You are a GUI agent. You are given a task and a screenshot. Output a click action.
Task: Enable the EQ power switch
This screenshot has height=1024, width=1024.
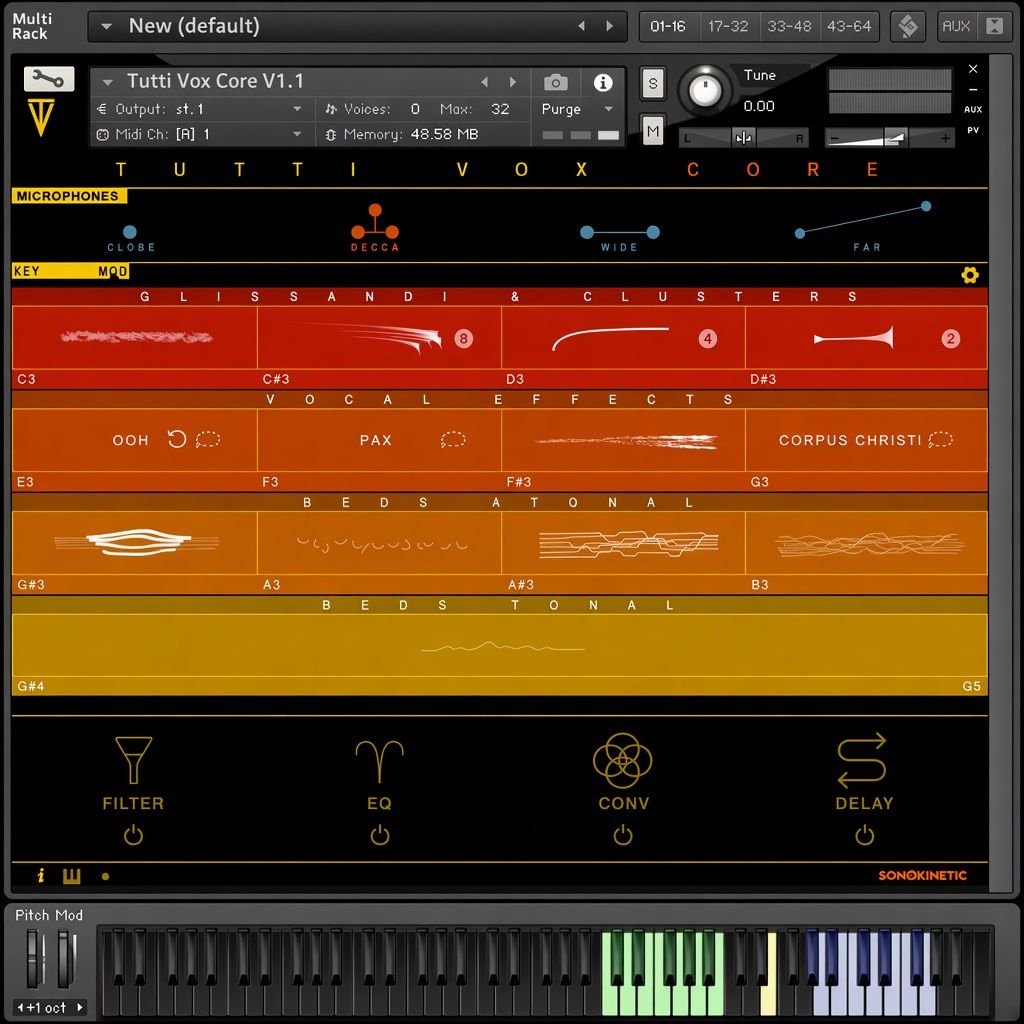[379, 835]
